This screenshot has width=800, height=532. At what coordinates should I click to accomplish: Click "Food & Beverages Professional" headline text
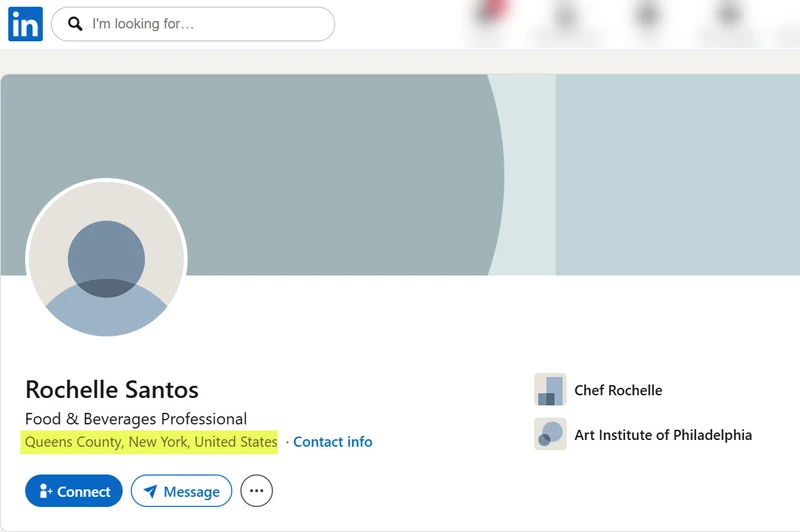click(x=136, y=419)
